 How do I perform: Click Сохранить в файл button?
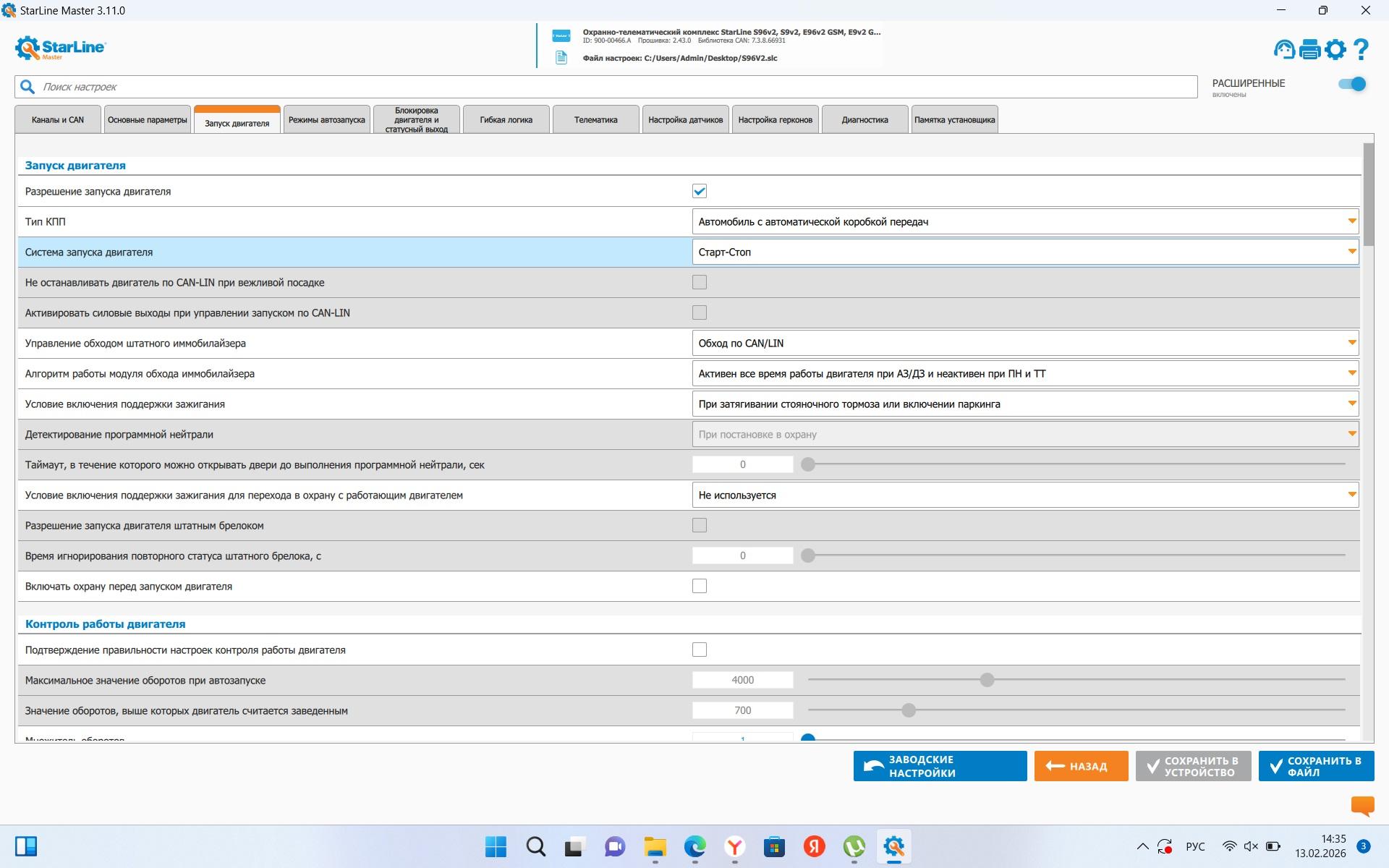click(x=1316, y=766)
